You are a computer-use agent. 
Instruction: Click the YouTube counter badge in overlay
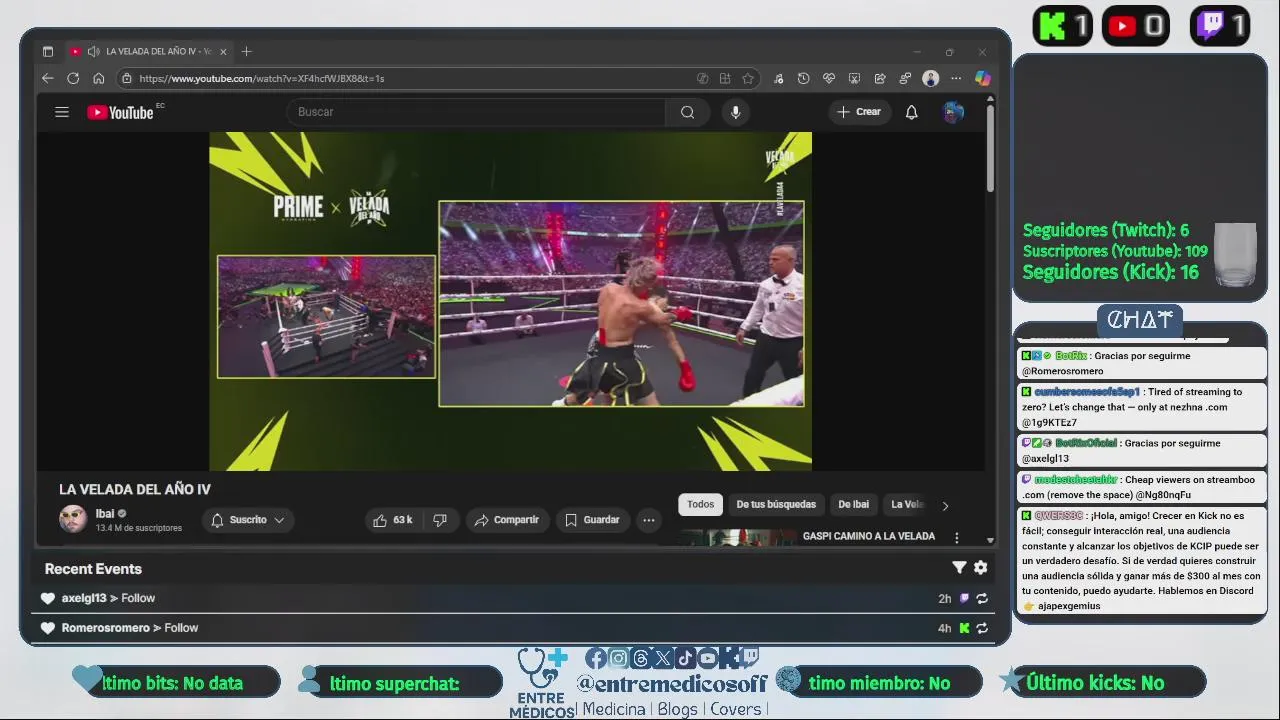pos(1136,26)
